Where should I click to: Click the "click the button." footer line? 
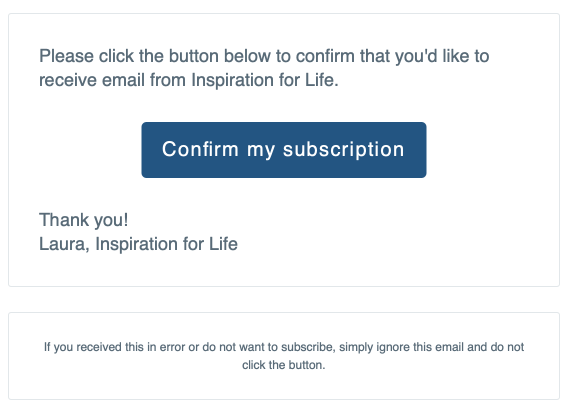click(x=284, y=365)
